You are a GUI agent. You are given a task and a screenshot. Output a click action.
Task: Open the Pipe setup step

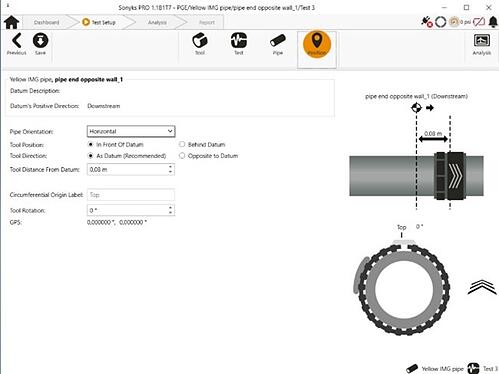[278, 44]
